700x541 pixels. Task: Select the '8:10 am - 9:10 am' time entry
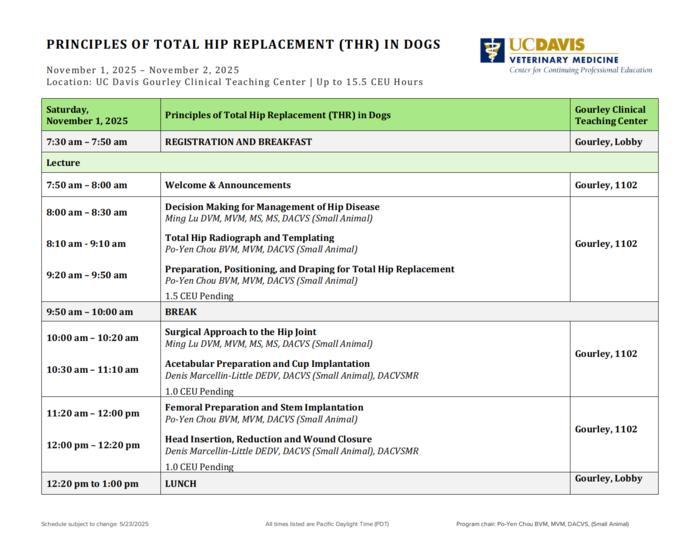(86, 243)
